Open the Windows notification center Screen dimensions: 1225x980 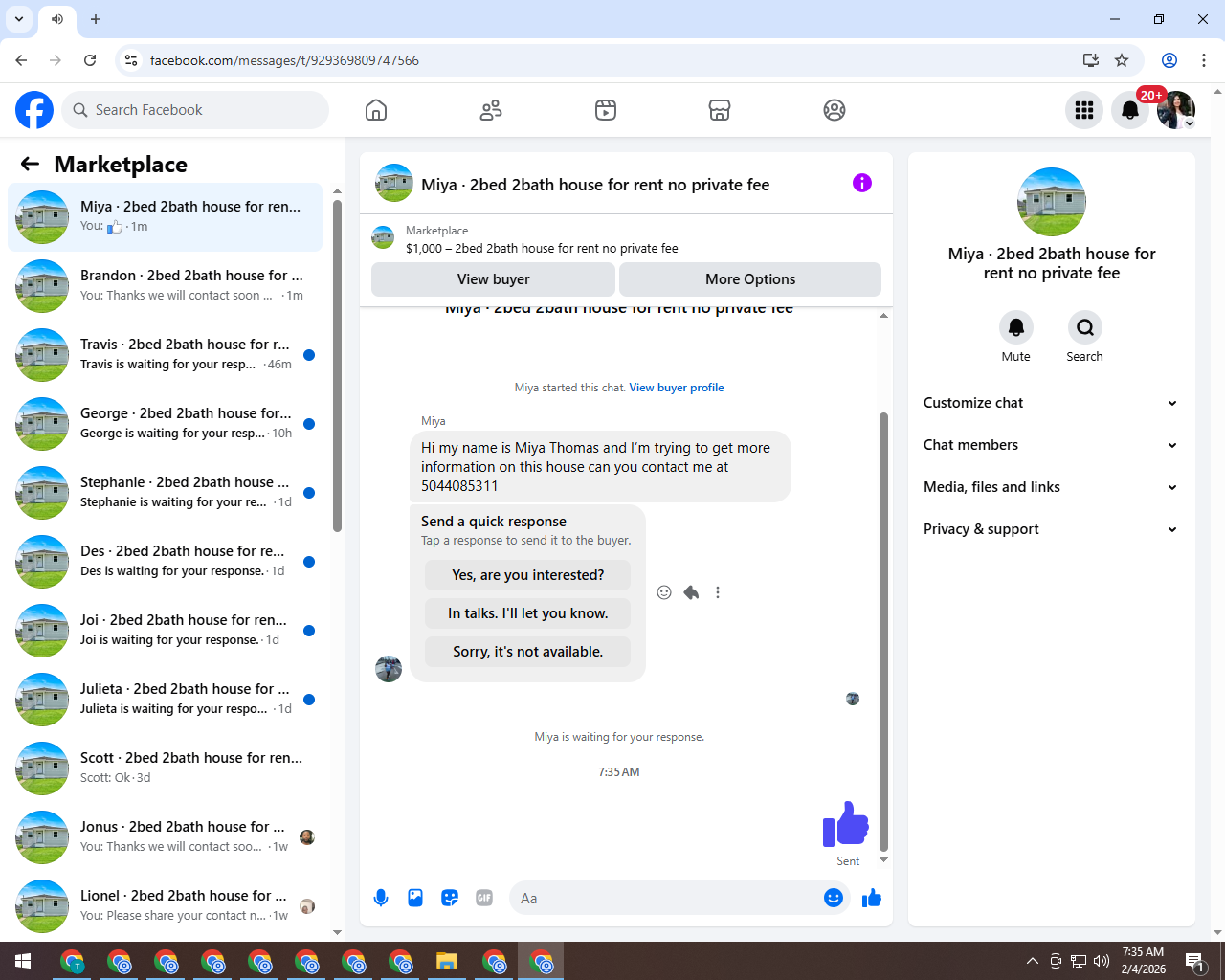[x=1194, y=961]
